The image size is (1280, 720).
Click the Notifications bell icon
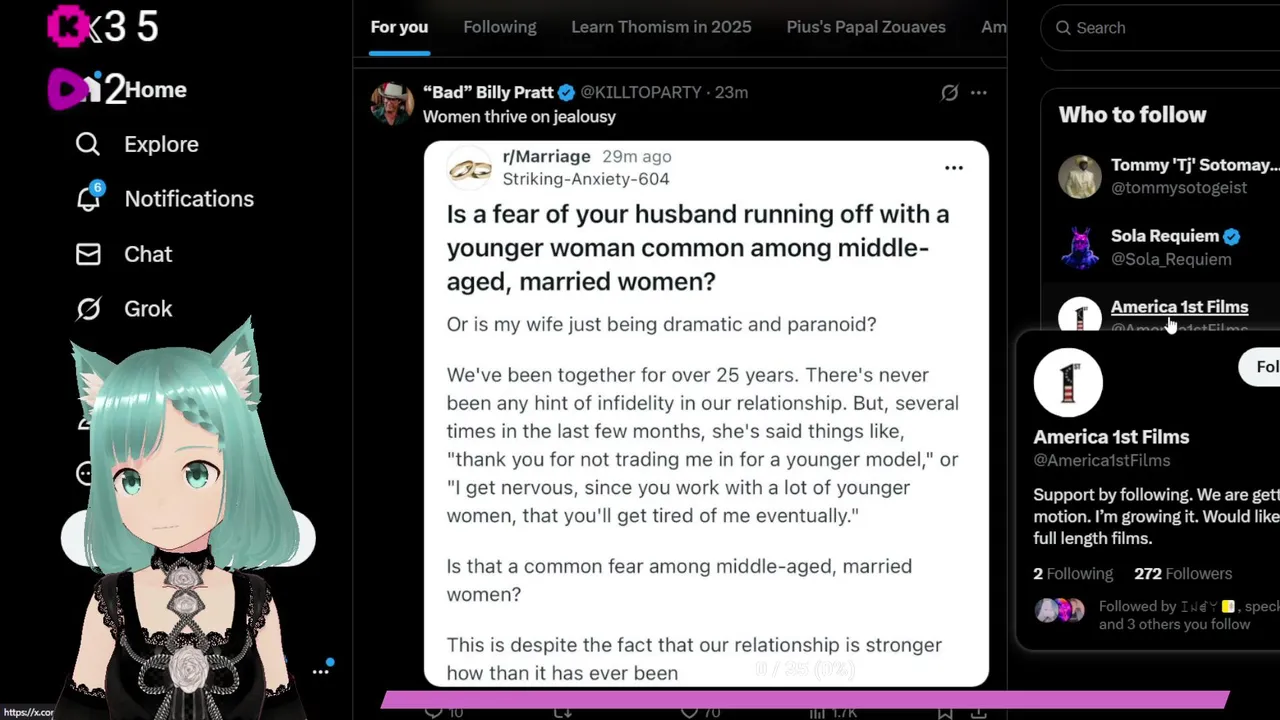[88, 199]
